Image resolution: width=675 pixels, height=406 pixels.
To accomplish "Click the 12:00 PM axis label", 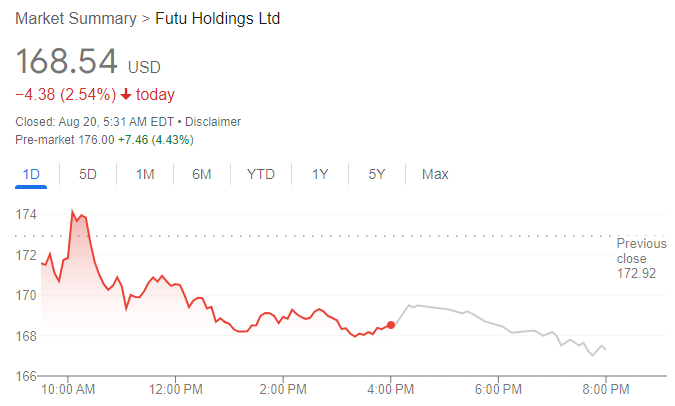I will pos(176,390).
